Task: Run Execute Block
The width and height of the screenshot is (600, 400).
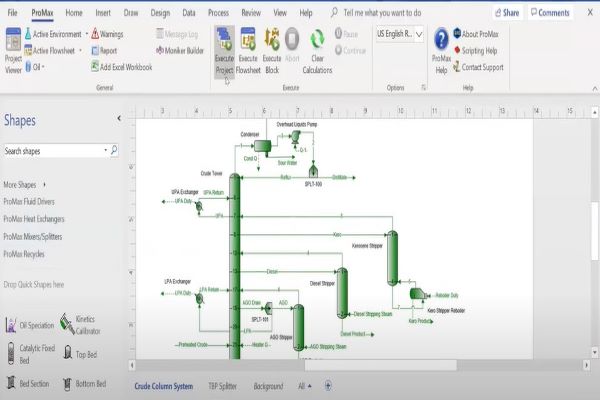Action: pyautogui.click(x=272, y=51)
